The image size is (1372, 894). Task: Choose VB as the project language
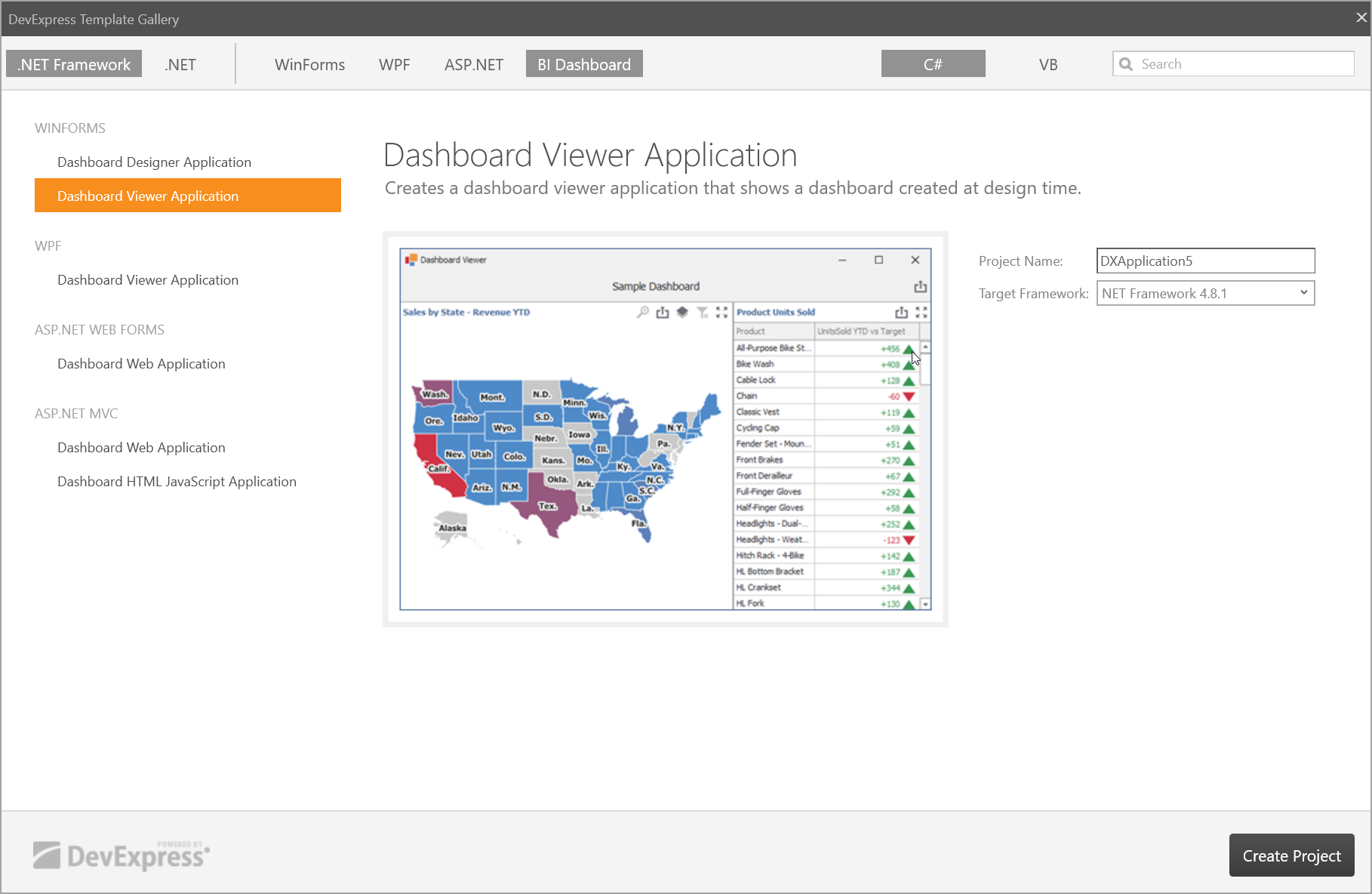(1048, 64)
